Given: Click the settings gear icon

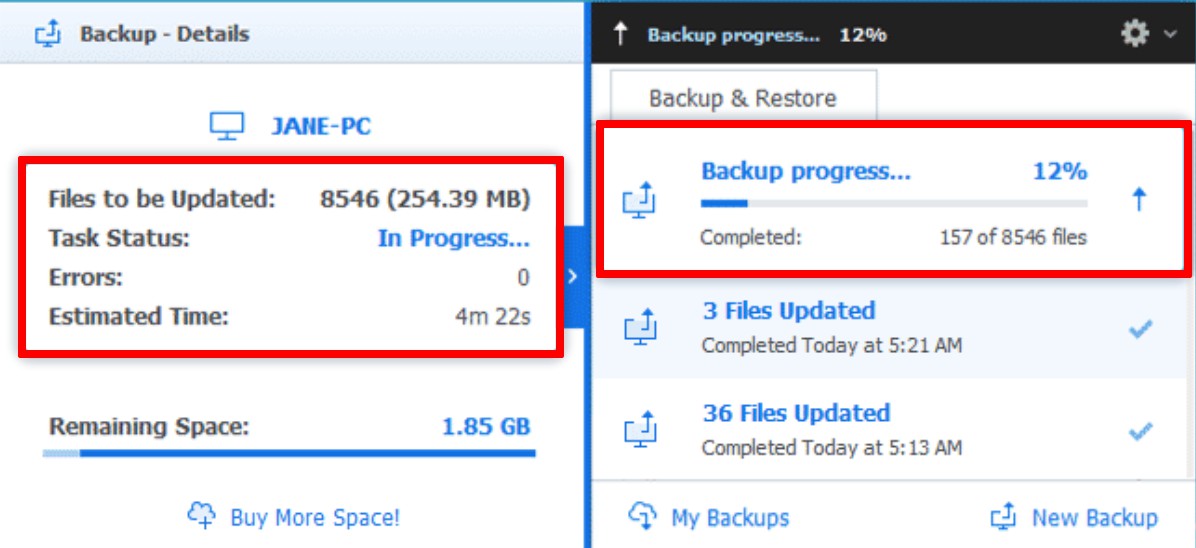Looking at the screenshot, I should [1135, 34].
